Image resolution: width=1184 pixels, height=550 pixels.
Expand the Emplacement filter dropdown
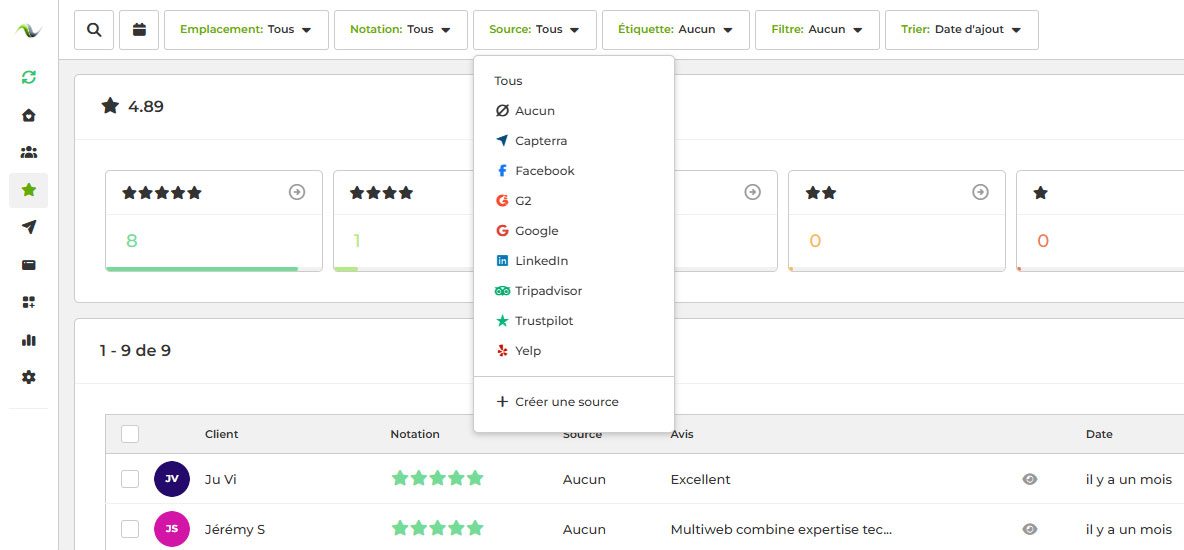point(246,30)
